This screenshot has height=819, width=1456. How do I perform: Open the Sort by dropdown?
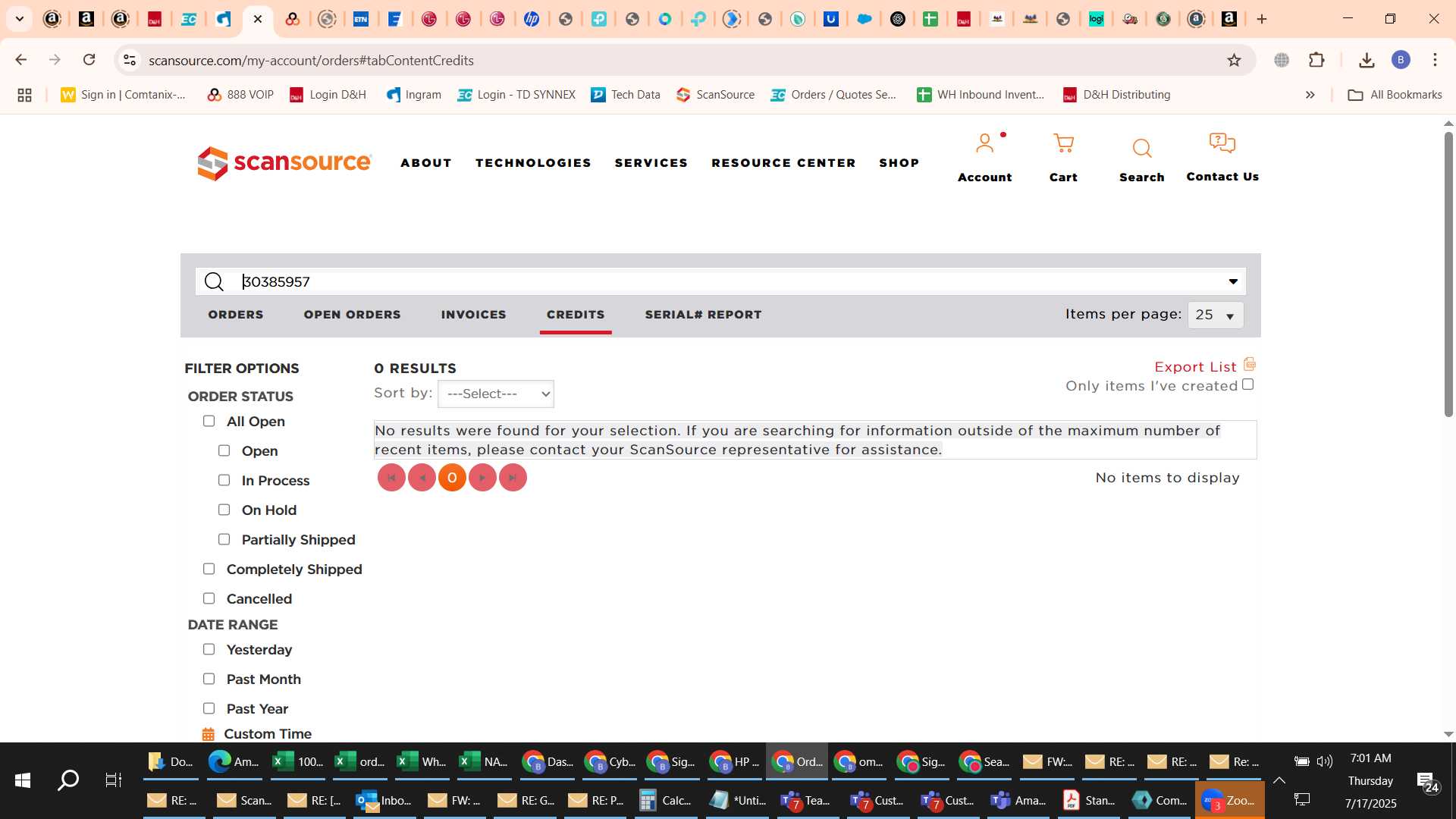pyautogui.click(x=496, y=394)
